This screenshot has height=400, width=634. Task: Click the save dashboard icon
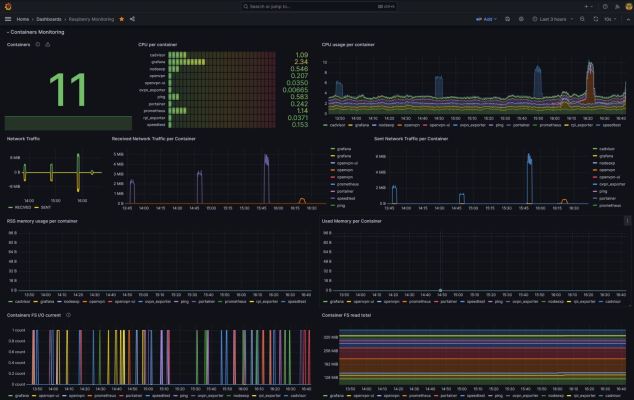(x=507, y=19)
